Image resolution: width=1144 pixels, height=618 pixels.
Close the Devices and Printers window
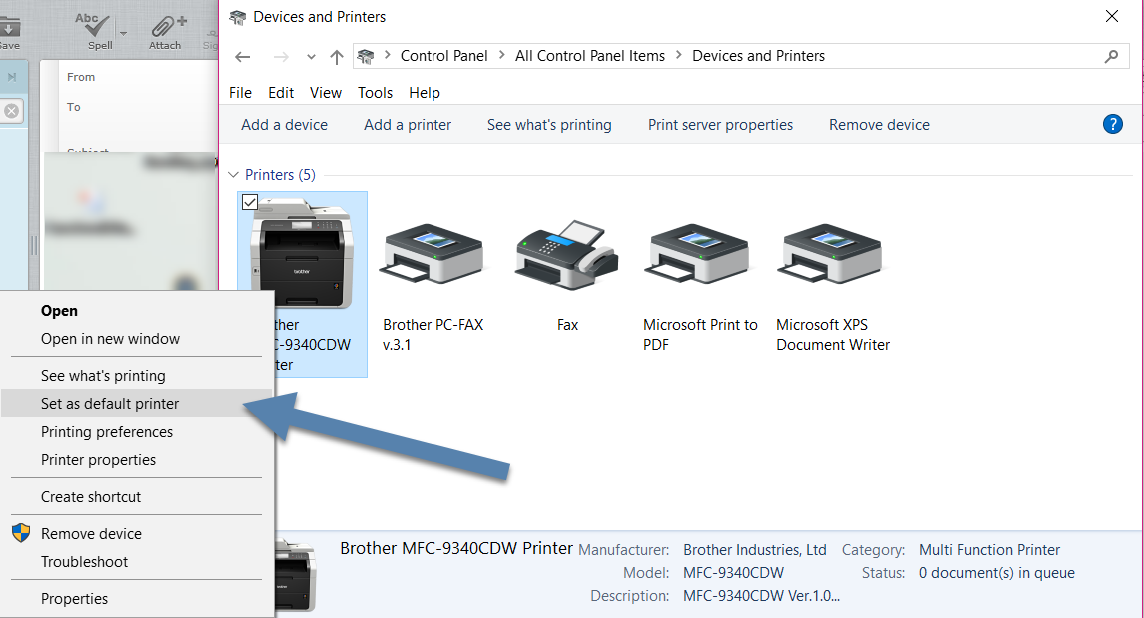pos(1111,16)
